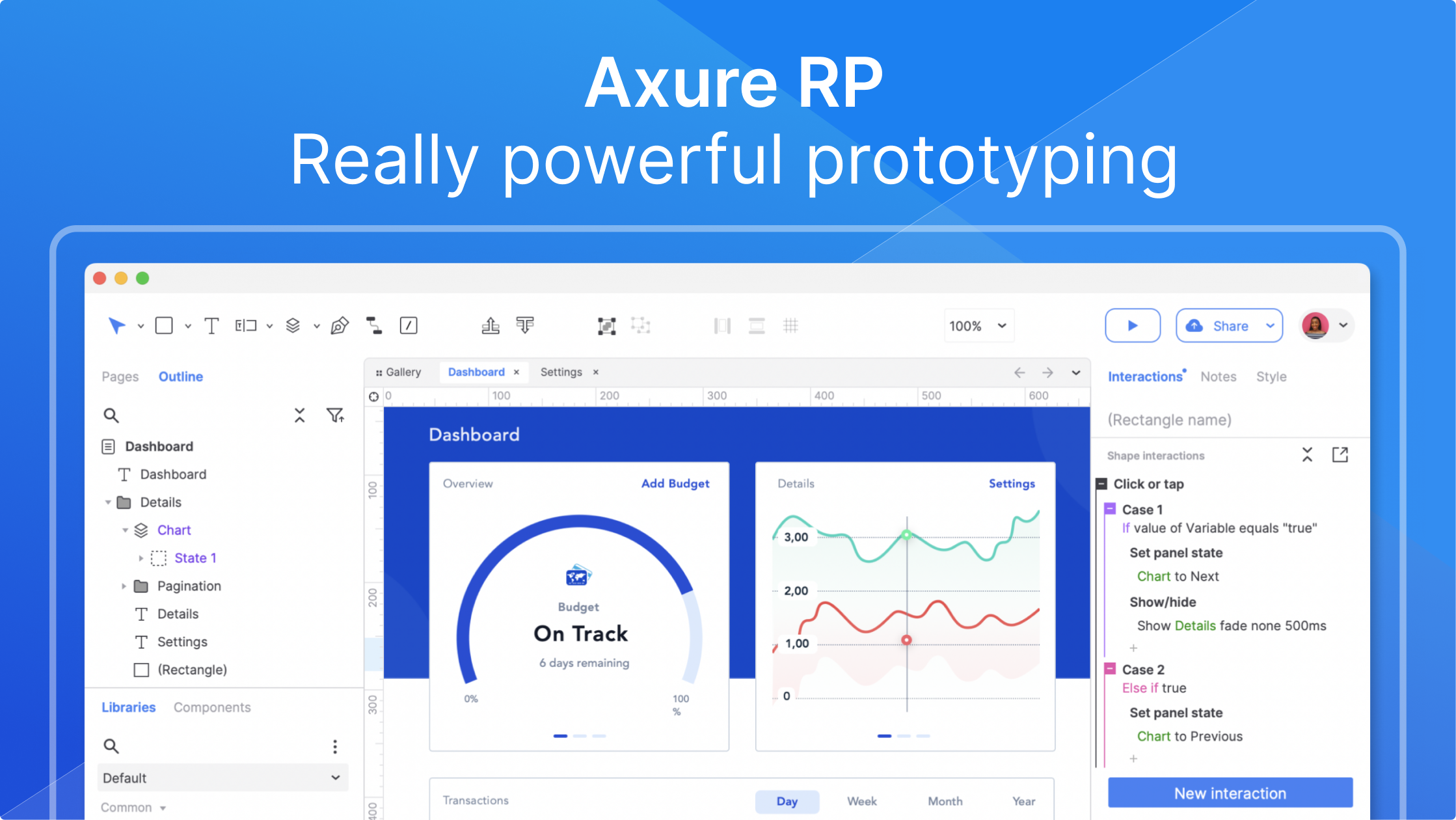Open the Notes panel tab

[x=1218, y=376]
